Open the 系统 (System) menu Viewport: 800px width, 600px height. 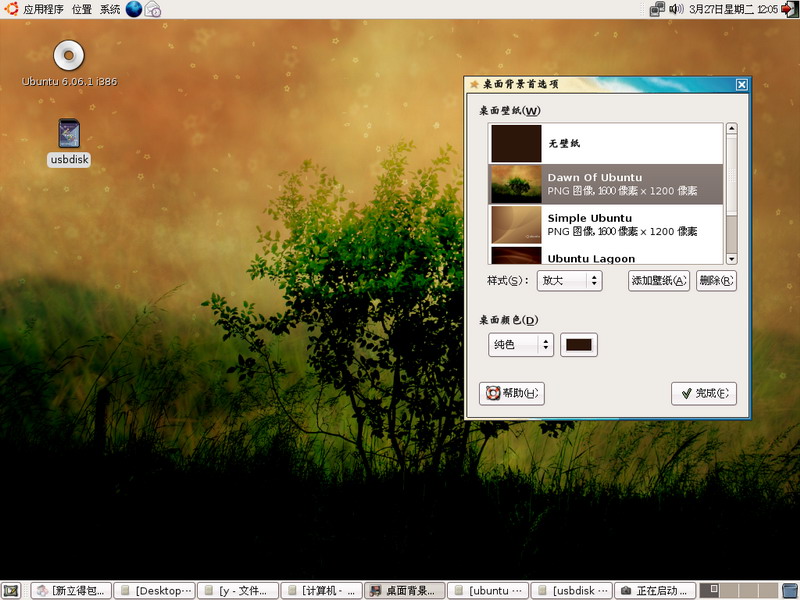(x=110, y=9)
